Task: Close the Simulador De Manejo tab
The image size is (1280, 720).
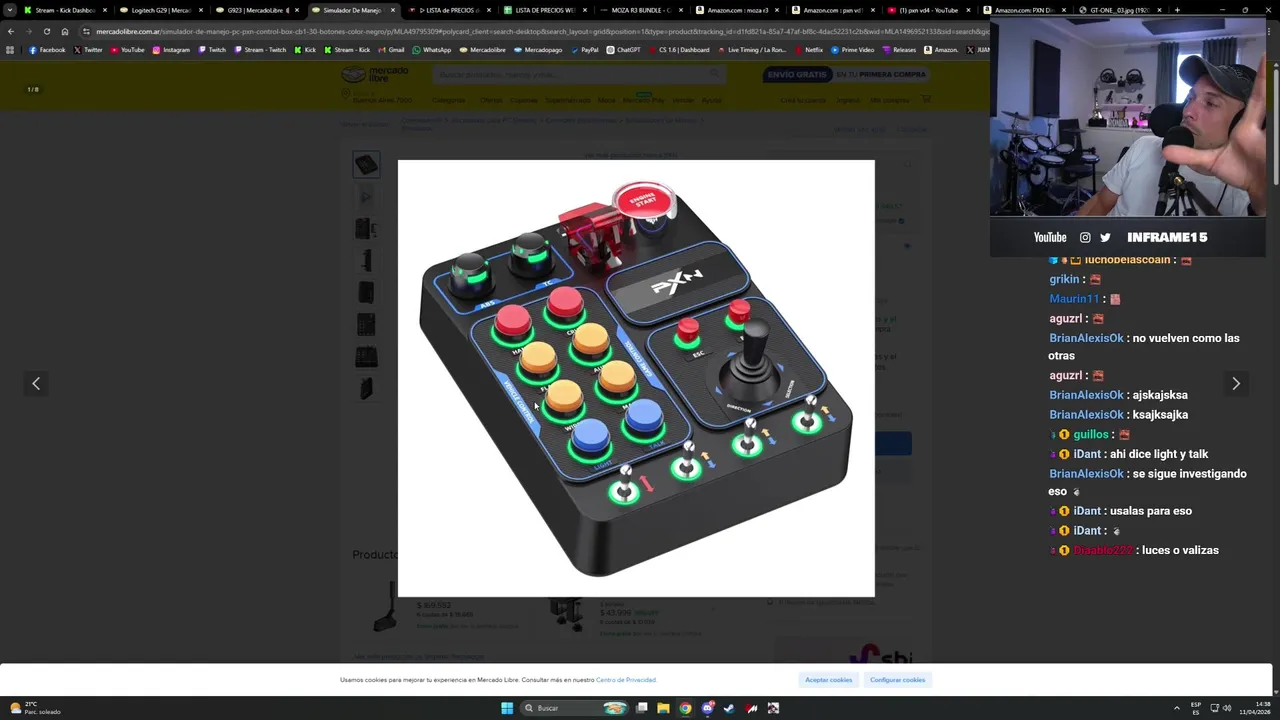Action: 392,10
